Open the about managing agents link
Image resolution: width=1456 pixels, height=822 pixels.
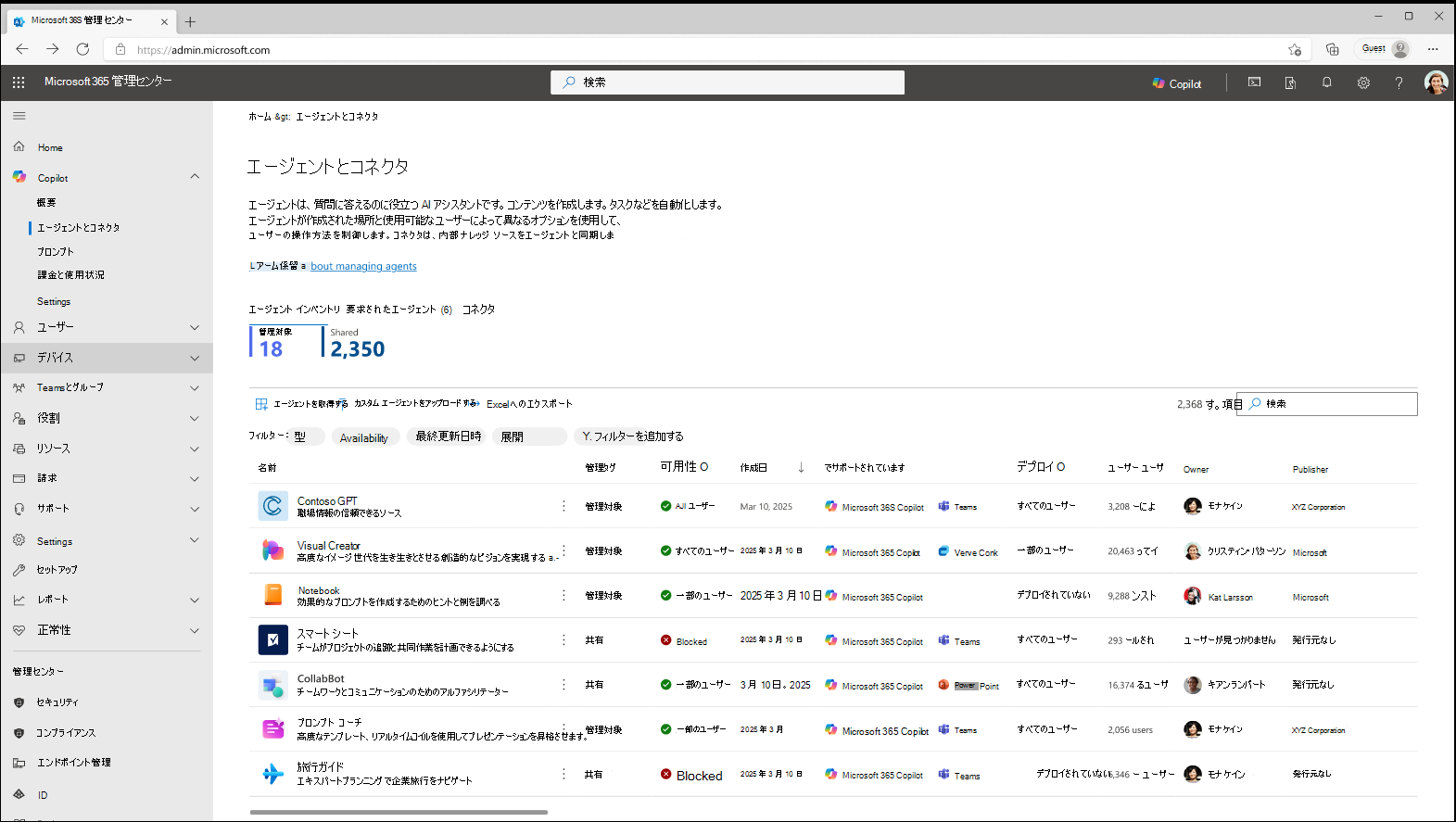pos(363,266)
